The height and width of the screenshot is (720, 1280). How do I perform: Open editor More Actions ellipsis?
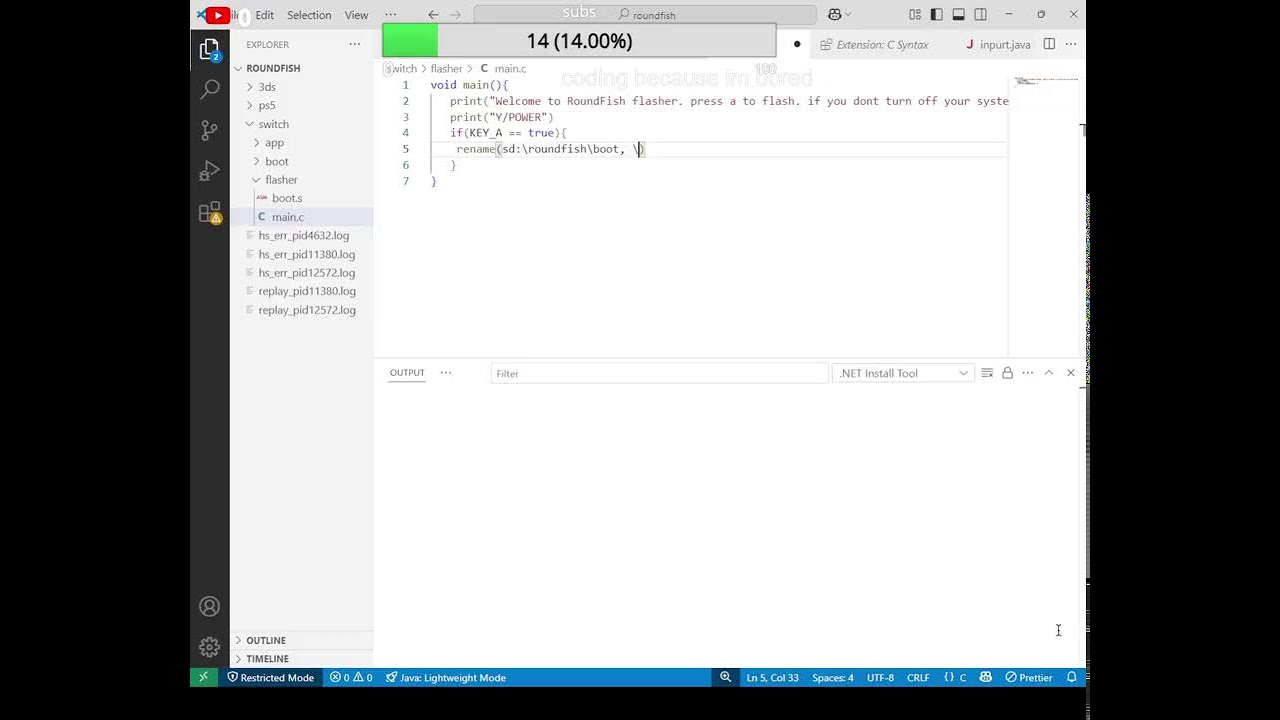(1071, 44)
